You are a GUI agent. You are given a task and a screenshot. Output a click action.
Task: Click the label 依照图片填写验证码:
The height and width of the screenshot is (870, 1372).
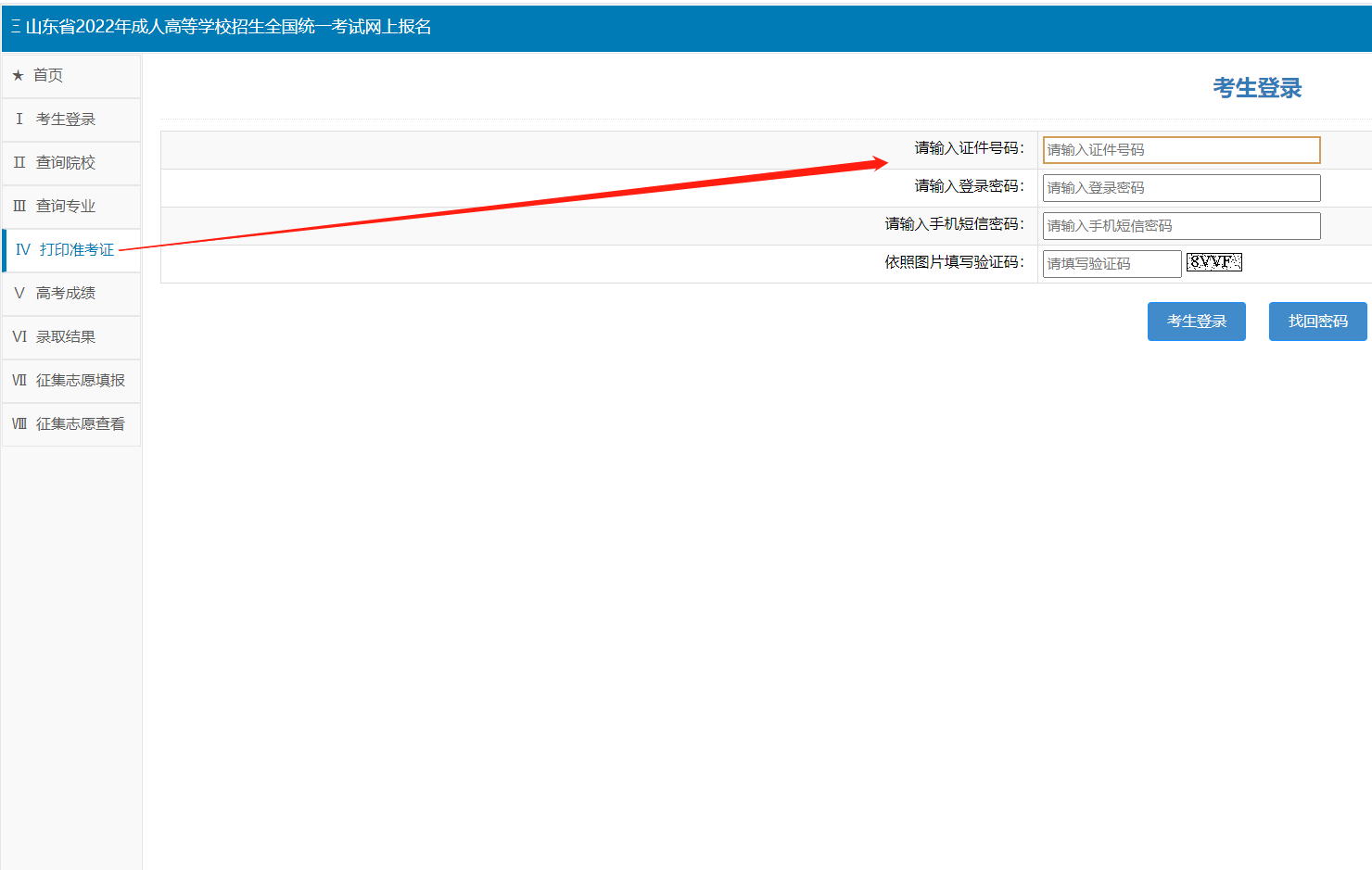point(955,262)
